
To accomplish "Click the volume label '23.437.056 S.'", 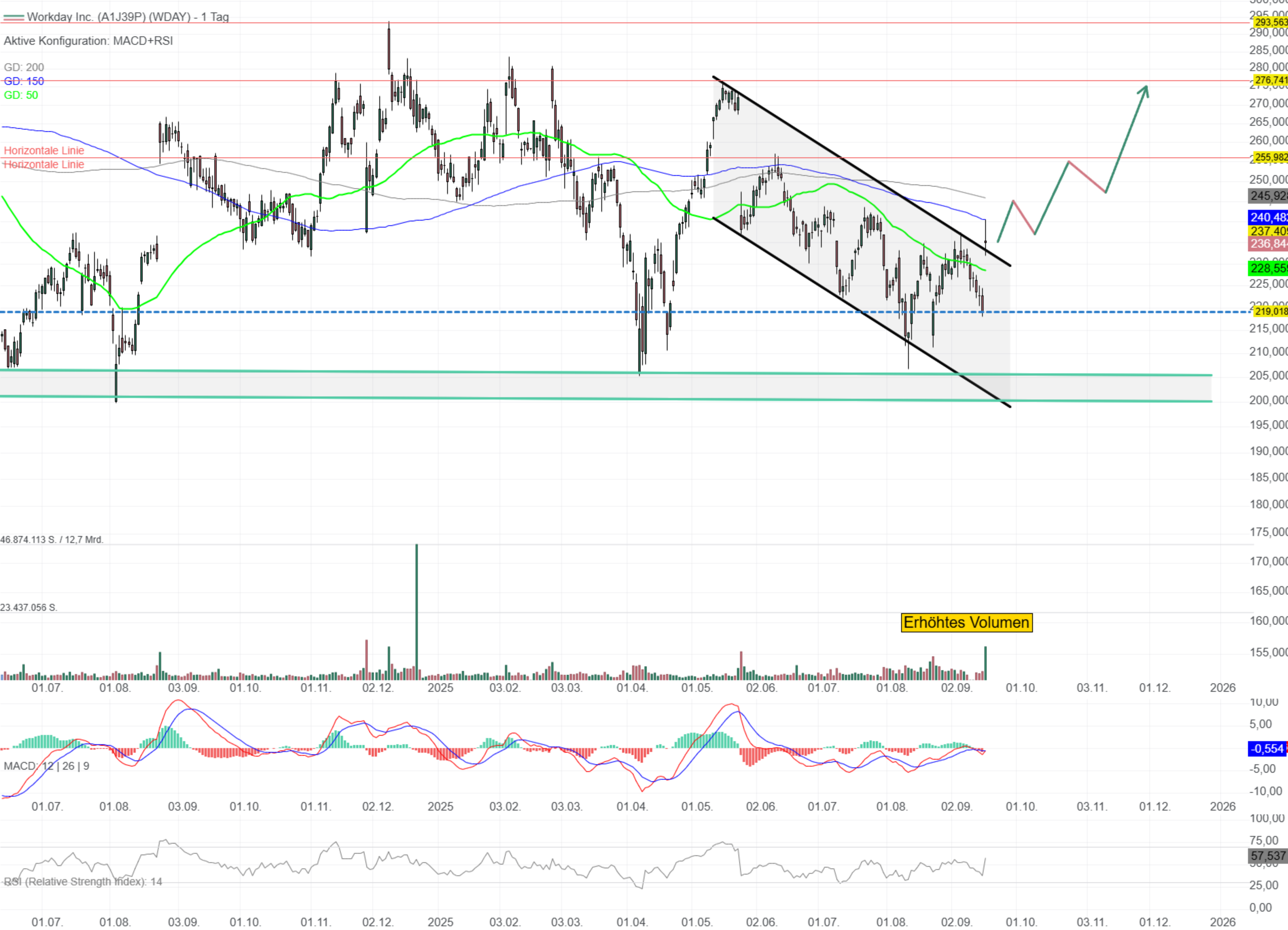I will (29, 607).
